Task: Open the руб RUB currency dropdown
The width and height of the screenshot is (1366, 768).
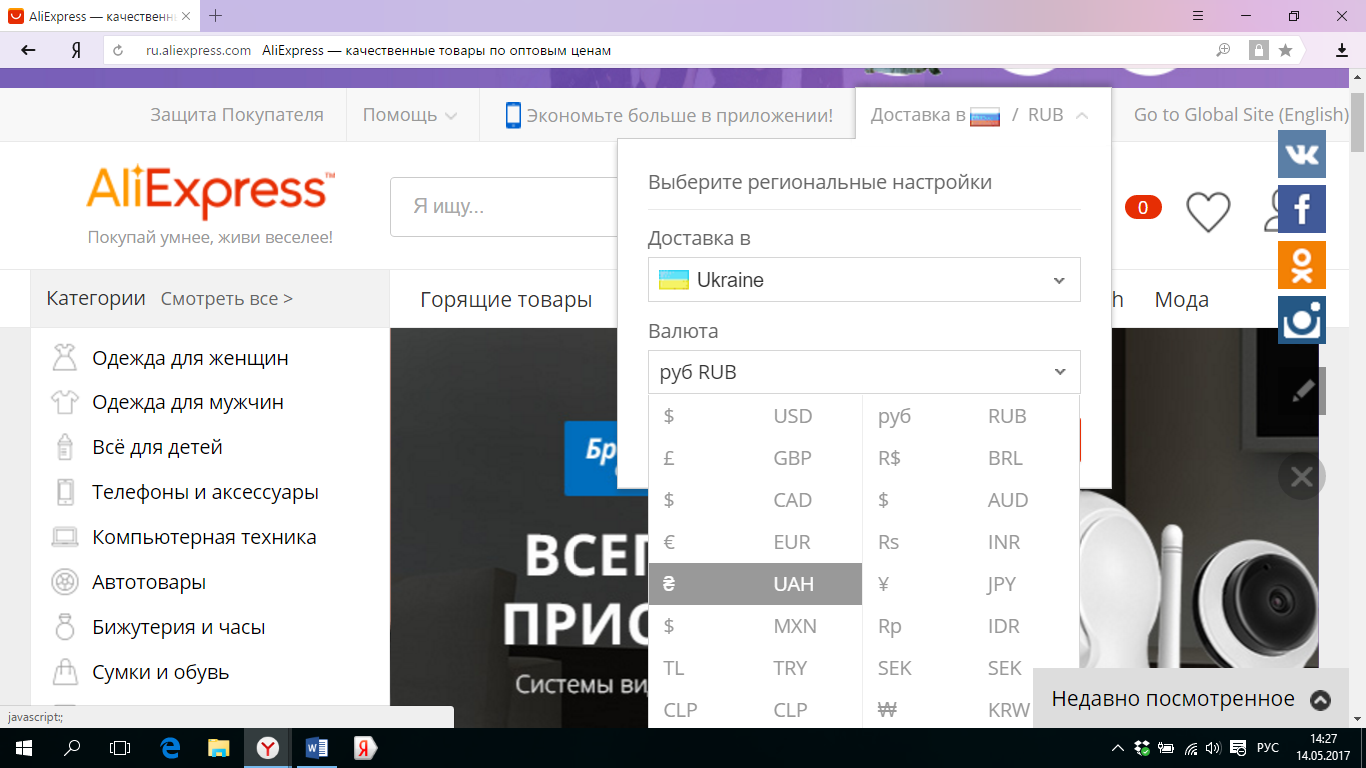Action: coord(864,372)
